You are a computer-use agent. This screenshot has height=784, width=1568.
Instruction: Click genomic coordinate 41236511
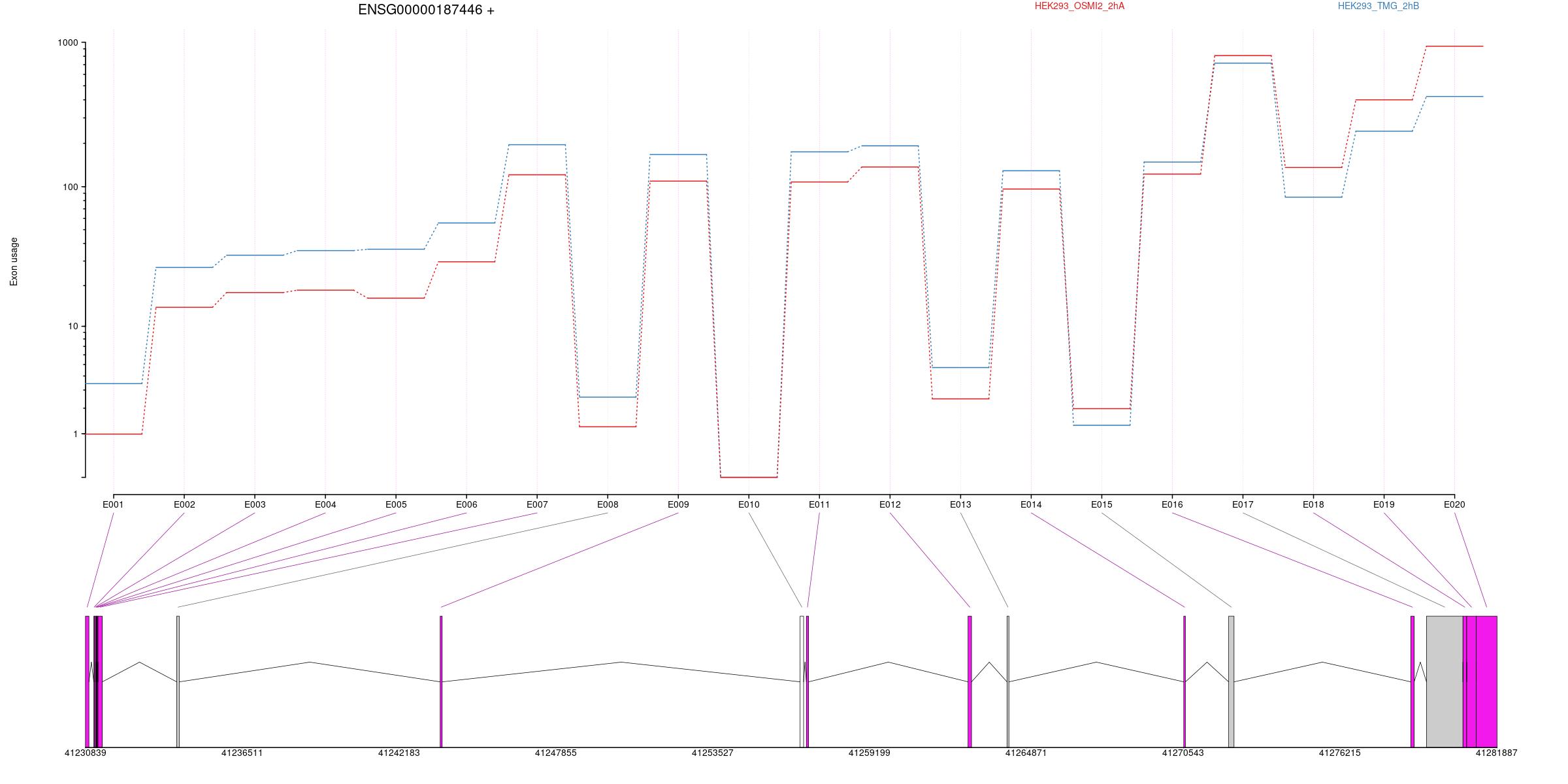(x=242, y=753)
